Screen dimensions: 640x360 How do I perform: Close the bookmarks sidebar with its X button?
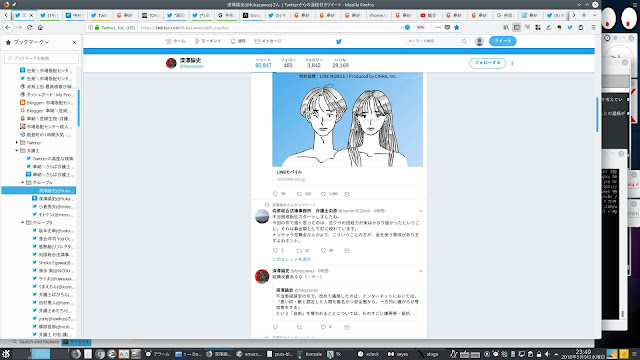(x=74, y=42)
